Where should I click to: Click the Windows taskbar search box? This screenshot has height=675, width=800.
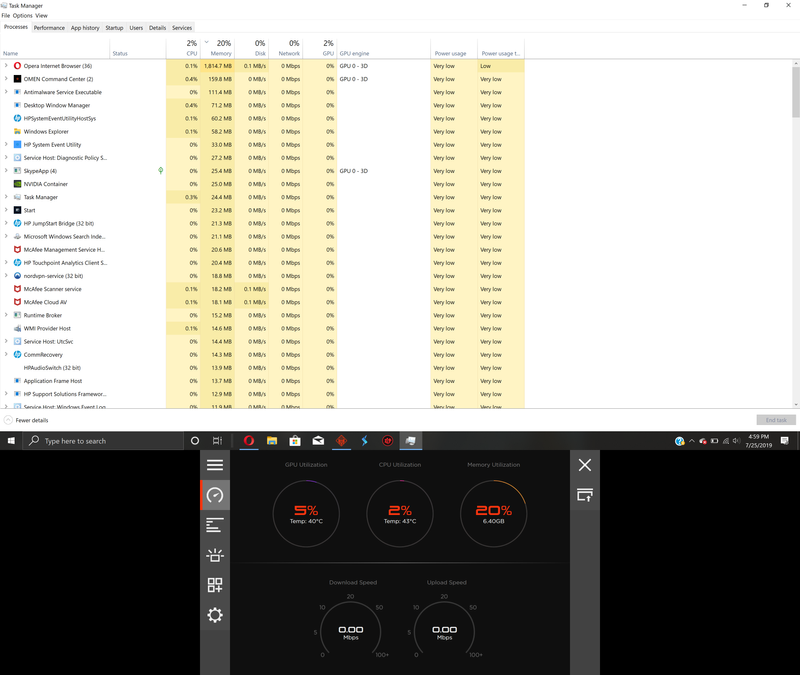point(105,441)
